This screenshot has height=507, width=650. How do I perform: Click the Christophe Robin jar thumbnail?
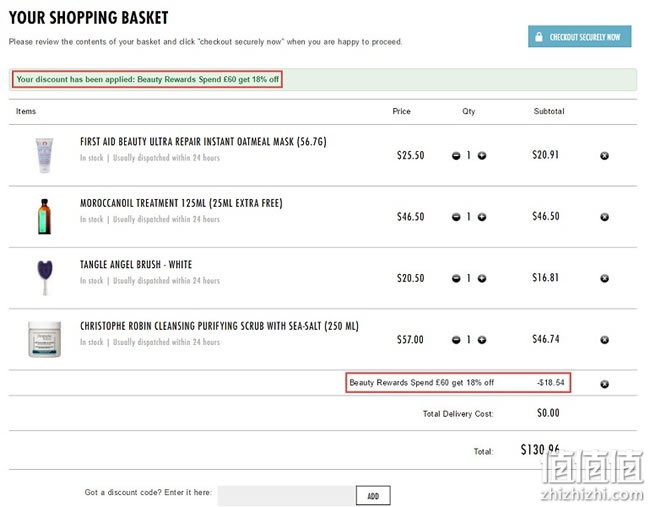44,339
